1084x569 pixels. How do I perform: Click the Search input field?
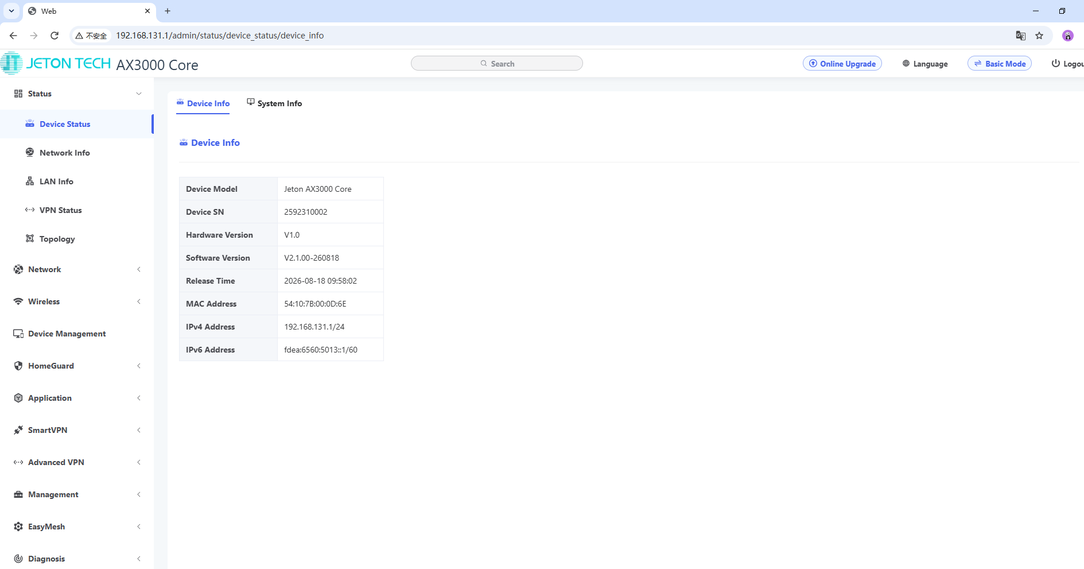point(497,64)
